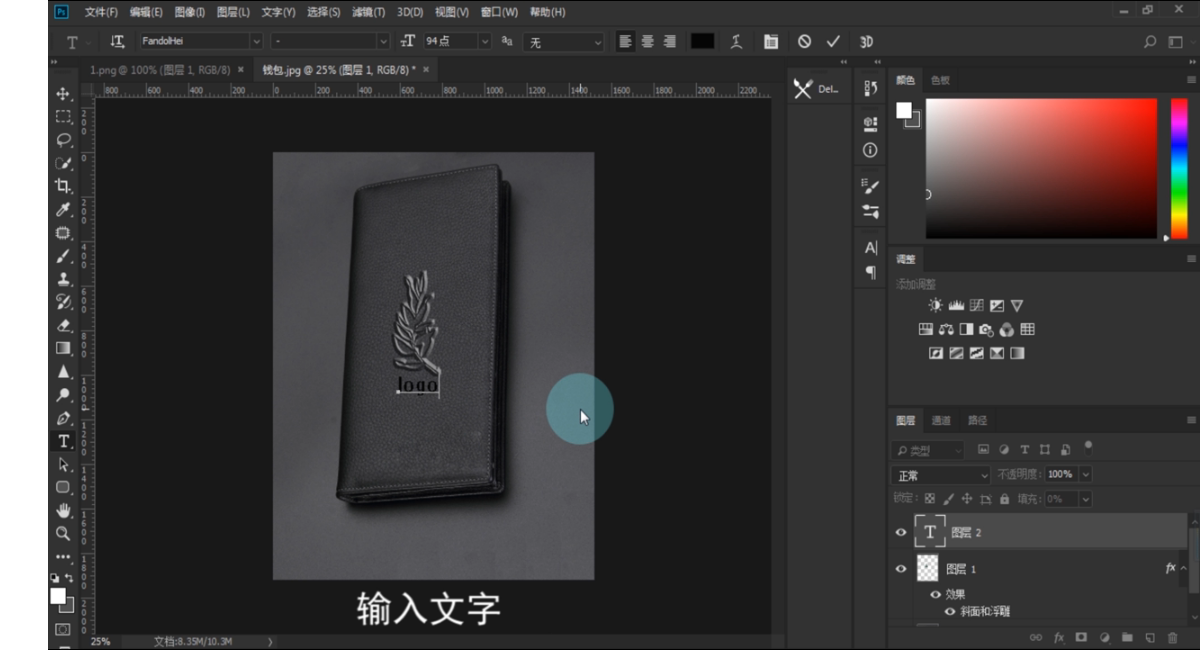Open the Character and Paragraph panels
The height and width of the screenshot is (650, 1200).
tap(770, 42)
